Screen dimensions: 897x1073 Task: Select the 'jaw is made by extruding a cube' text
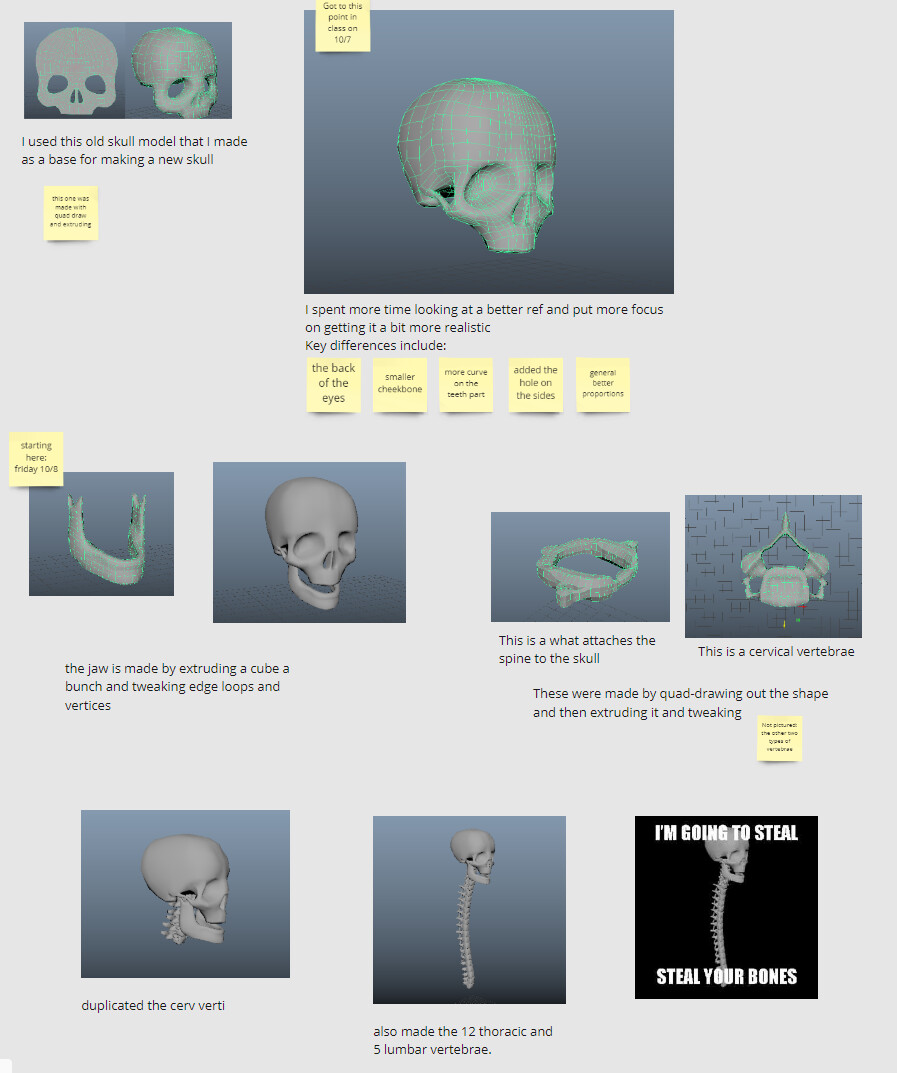tap(177, 687)
